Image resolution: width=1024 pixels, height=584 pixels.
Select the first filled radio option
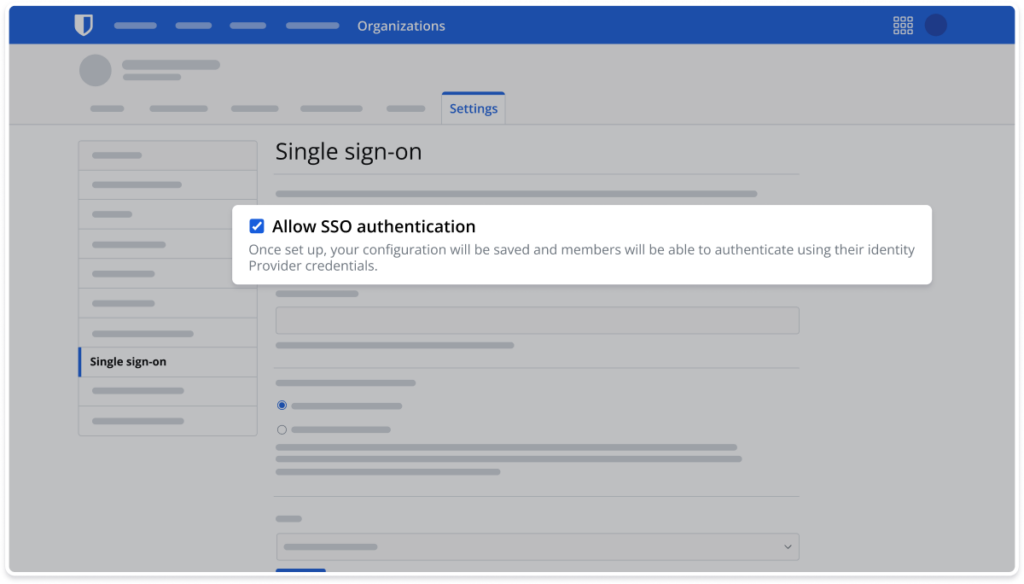click(281, 406)
